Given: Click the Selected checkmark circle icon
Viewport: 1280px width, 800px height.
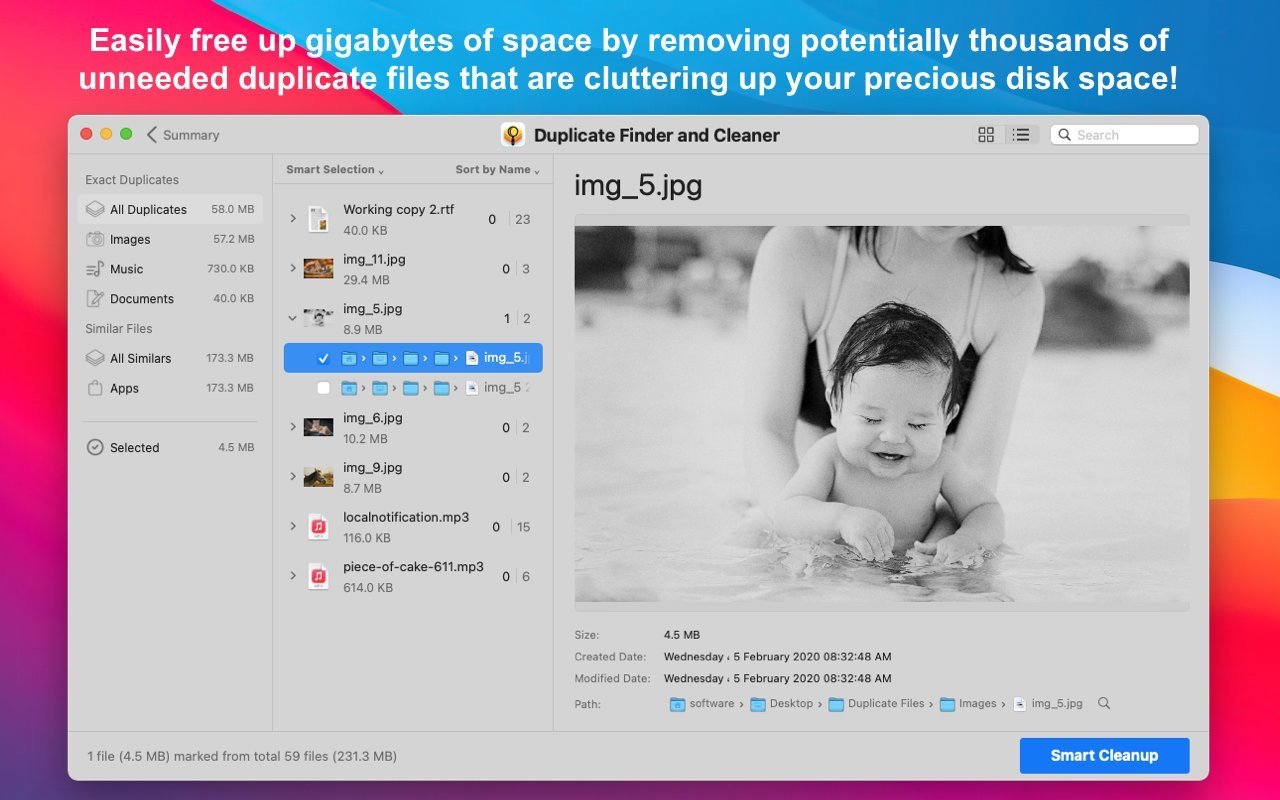Looking at the screenshot, I should [x=95, y=448].
